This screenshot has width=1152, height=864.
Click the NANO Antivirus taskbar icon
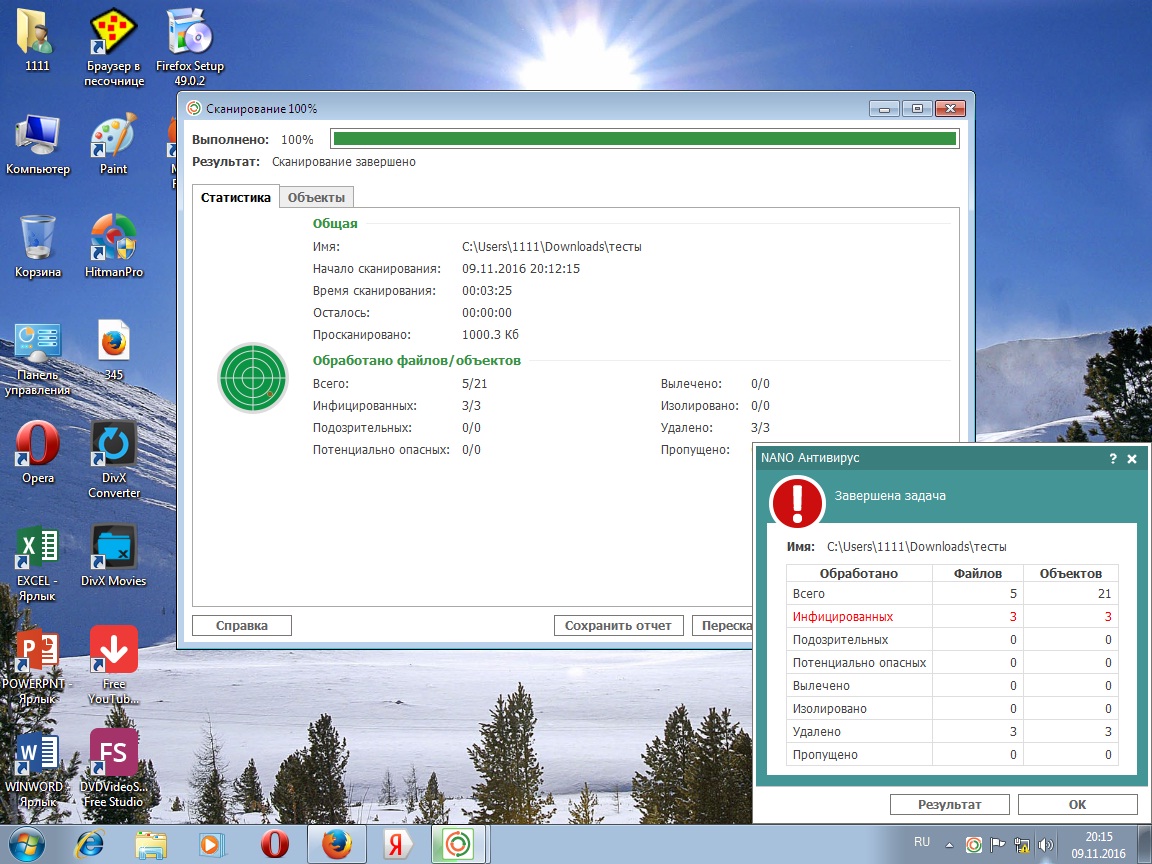[x=459, y=844]
